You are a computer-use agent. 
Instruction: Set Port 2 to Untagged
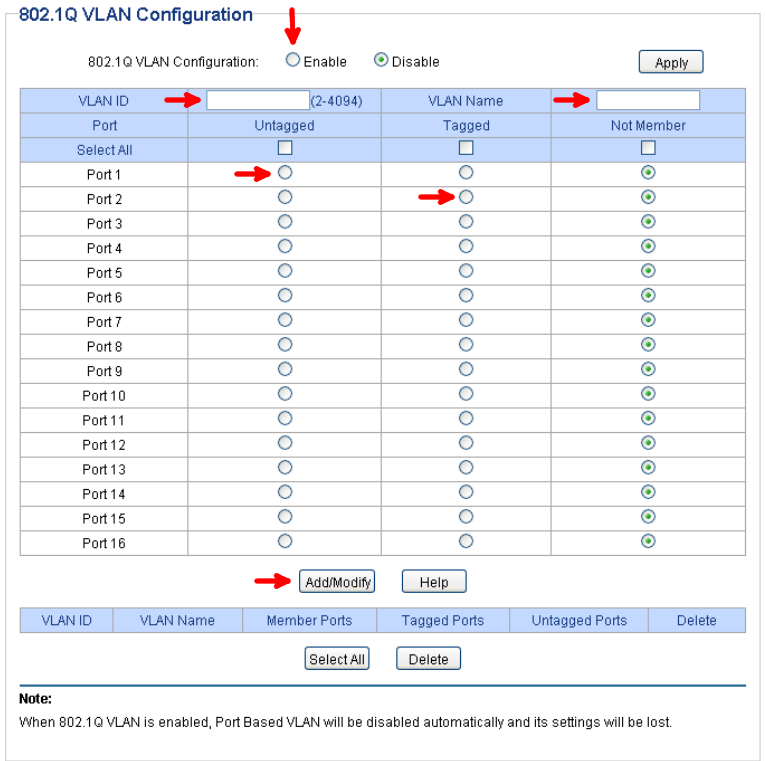[x=285, y=197]
